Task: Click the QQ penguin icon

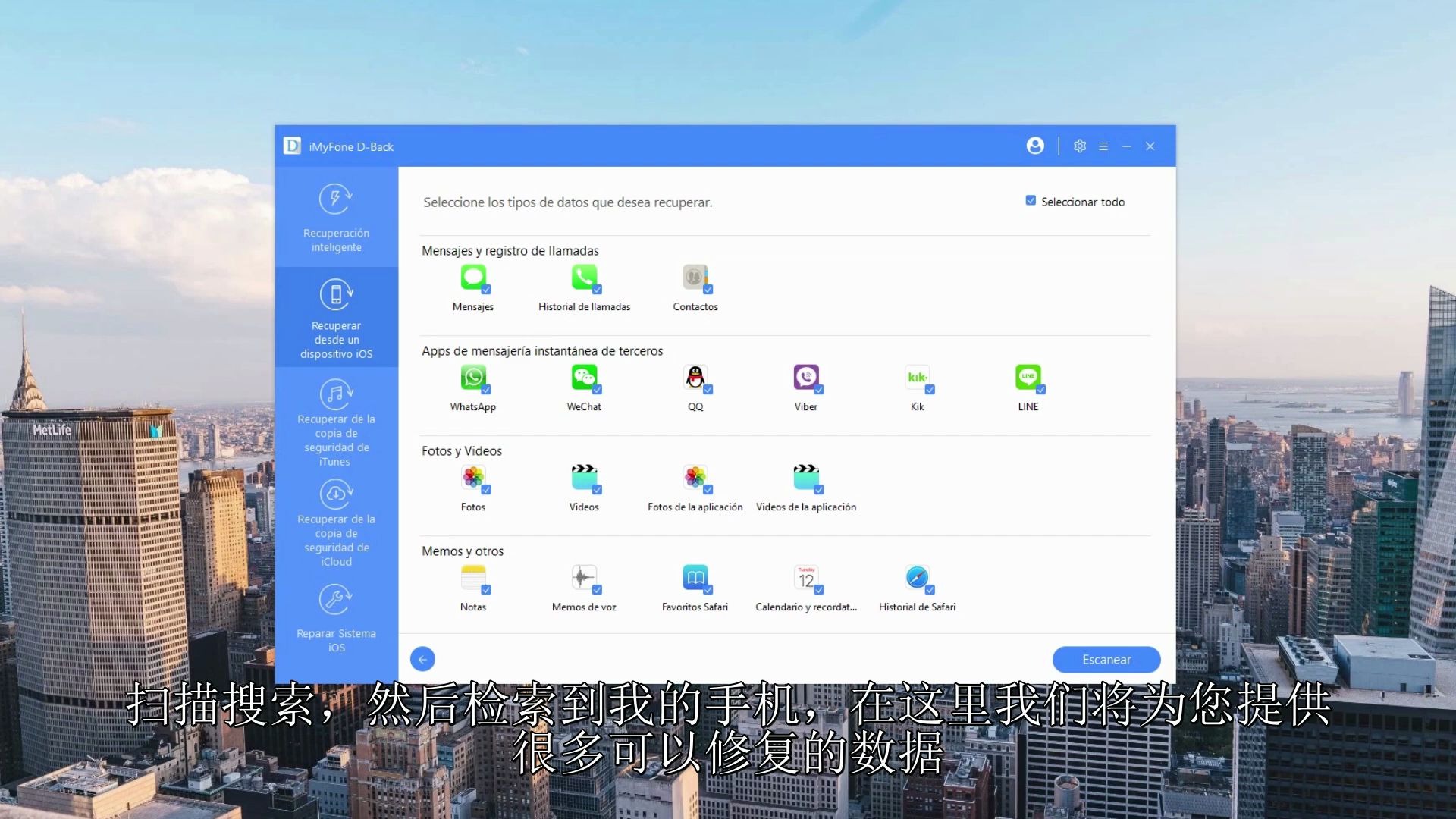Action: 695,378
